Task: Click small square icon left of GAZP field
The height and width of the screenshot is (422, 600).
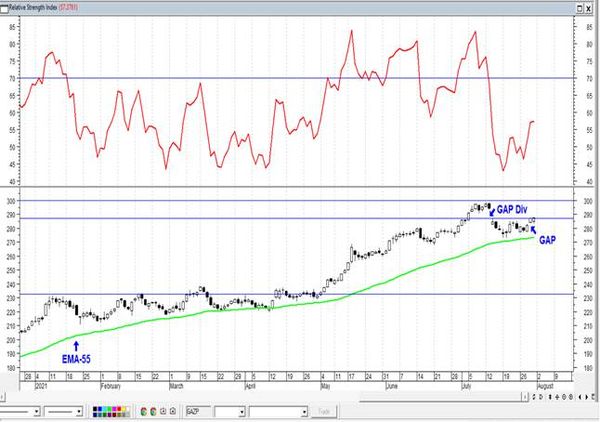Action: (173, 412)
